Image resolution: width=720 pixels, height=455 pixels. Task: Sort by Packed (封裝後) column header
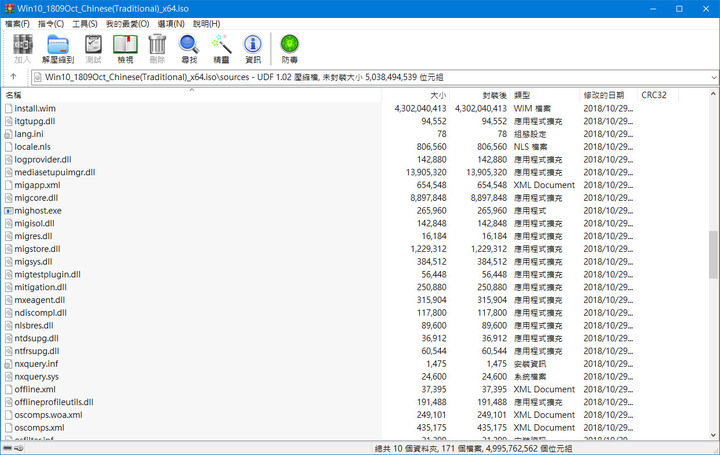(x=479, y=95)
